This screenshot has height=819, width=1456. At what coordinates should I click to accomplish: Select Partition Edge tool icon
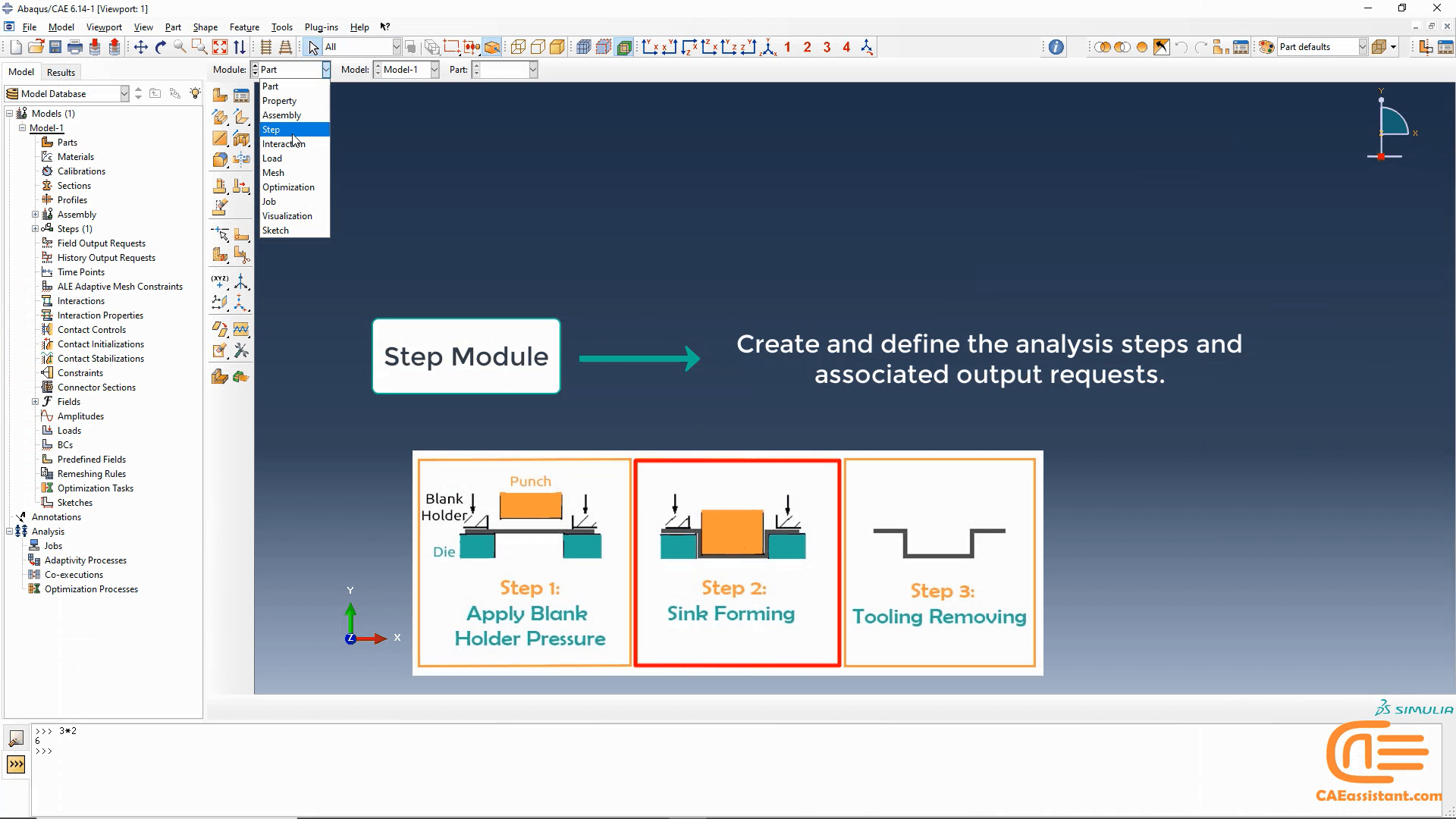[242, 234]
